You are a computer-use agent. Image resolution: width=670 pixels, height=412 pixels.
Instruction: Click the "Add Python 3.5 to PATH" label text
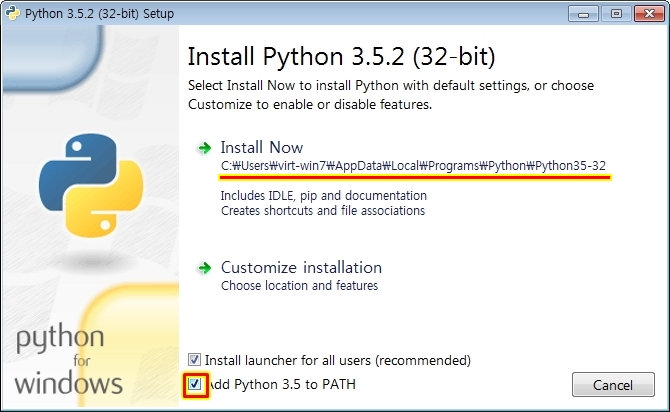tap(282, 384)
